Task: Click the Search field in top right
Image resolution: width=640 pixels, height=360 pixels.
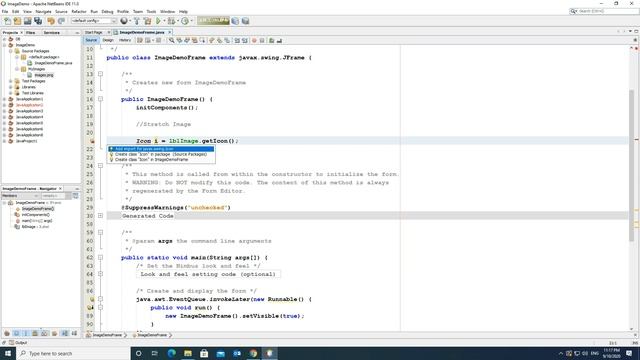Action: [604, 11]
